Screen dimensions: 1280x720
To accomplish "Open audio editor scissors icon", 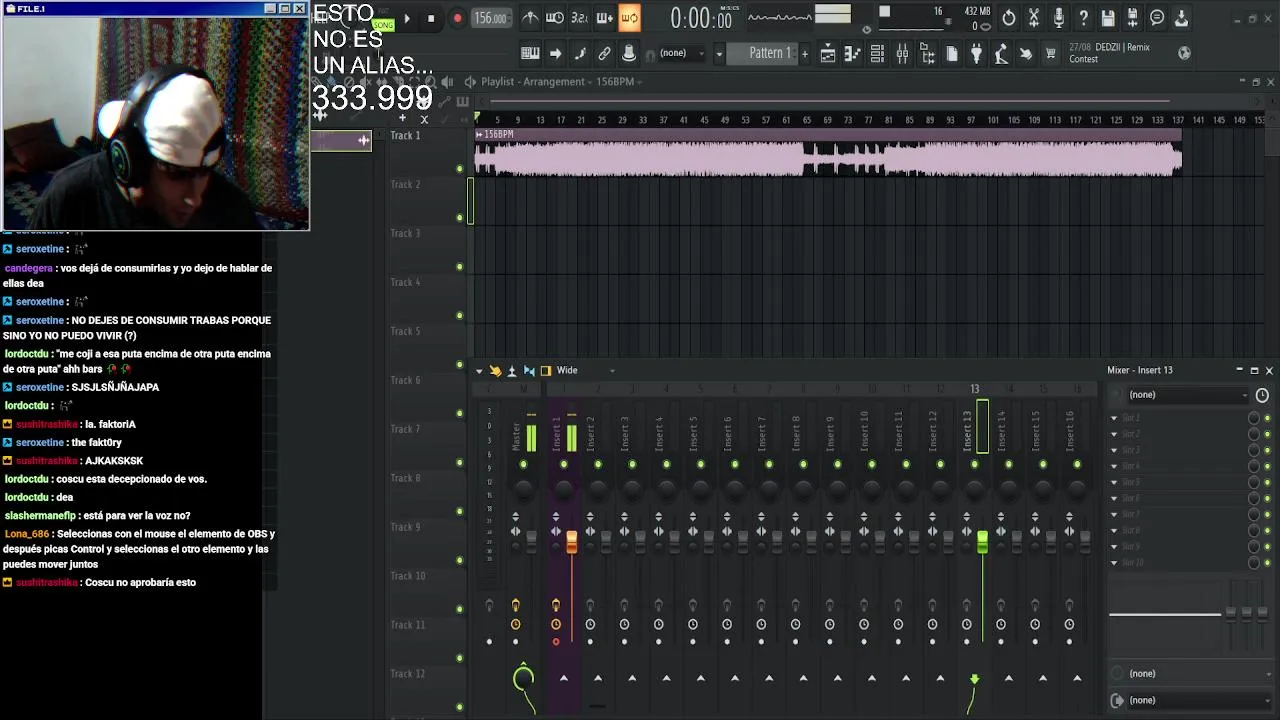I will pyautogui.click(x=1034, y=18).
